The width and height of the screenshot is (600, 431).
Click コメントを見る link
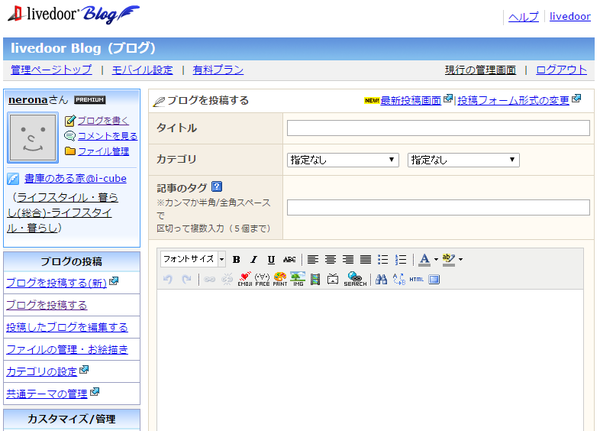coord(108,136)
